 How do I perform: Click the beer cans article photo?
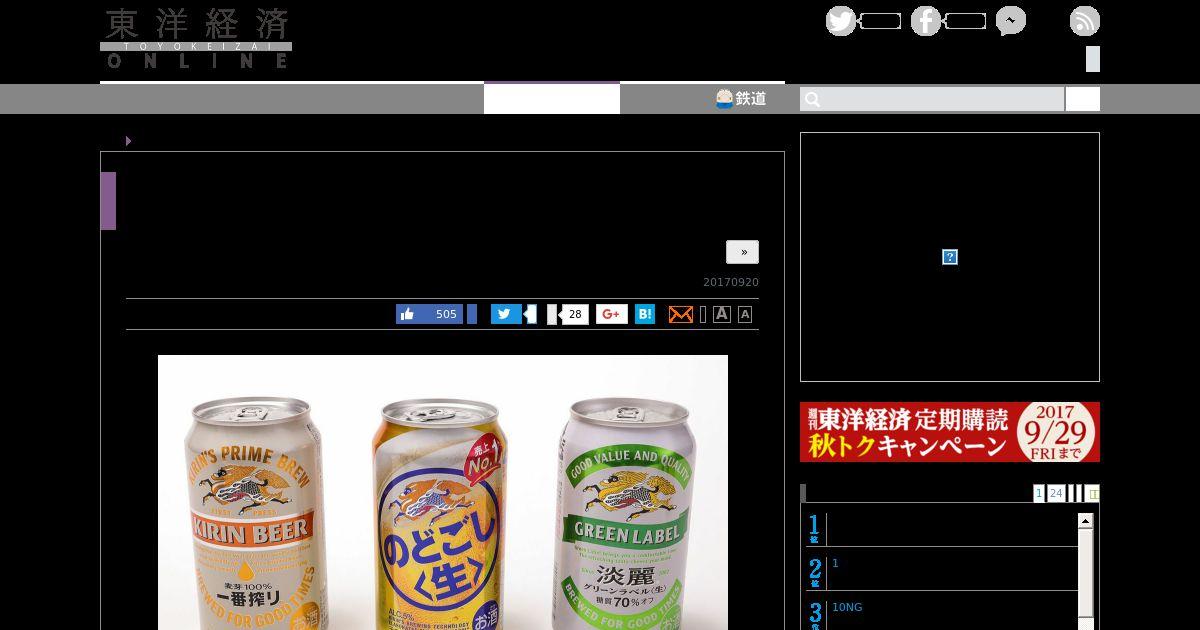pyautogui.click(x=443, y=492)
